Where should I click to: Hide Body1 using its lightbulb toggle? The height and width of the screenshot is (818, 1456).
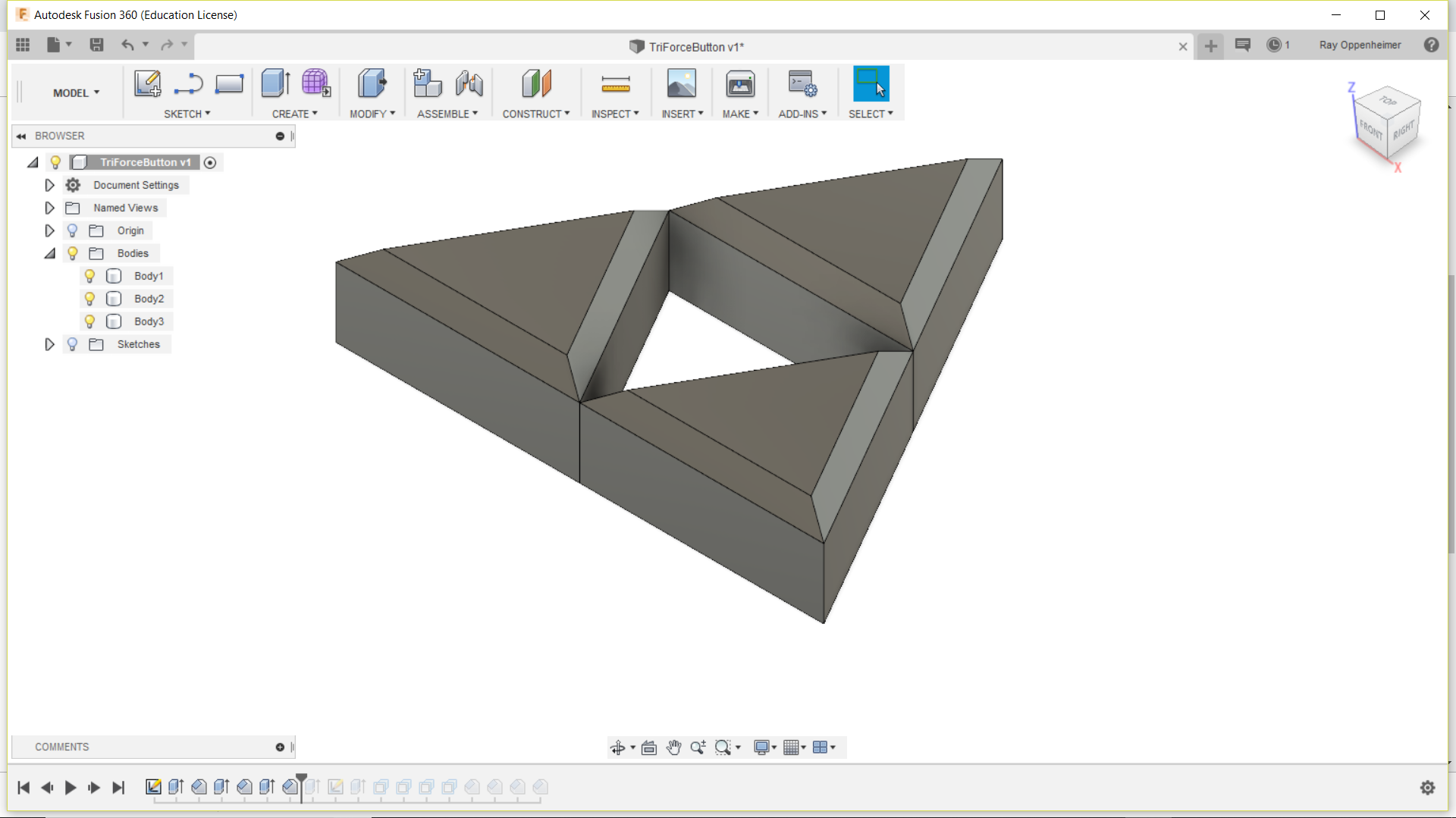tap(90, 276)
